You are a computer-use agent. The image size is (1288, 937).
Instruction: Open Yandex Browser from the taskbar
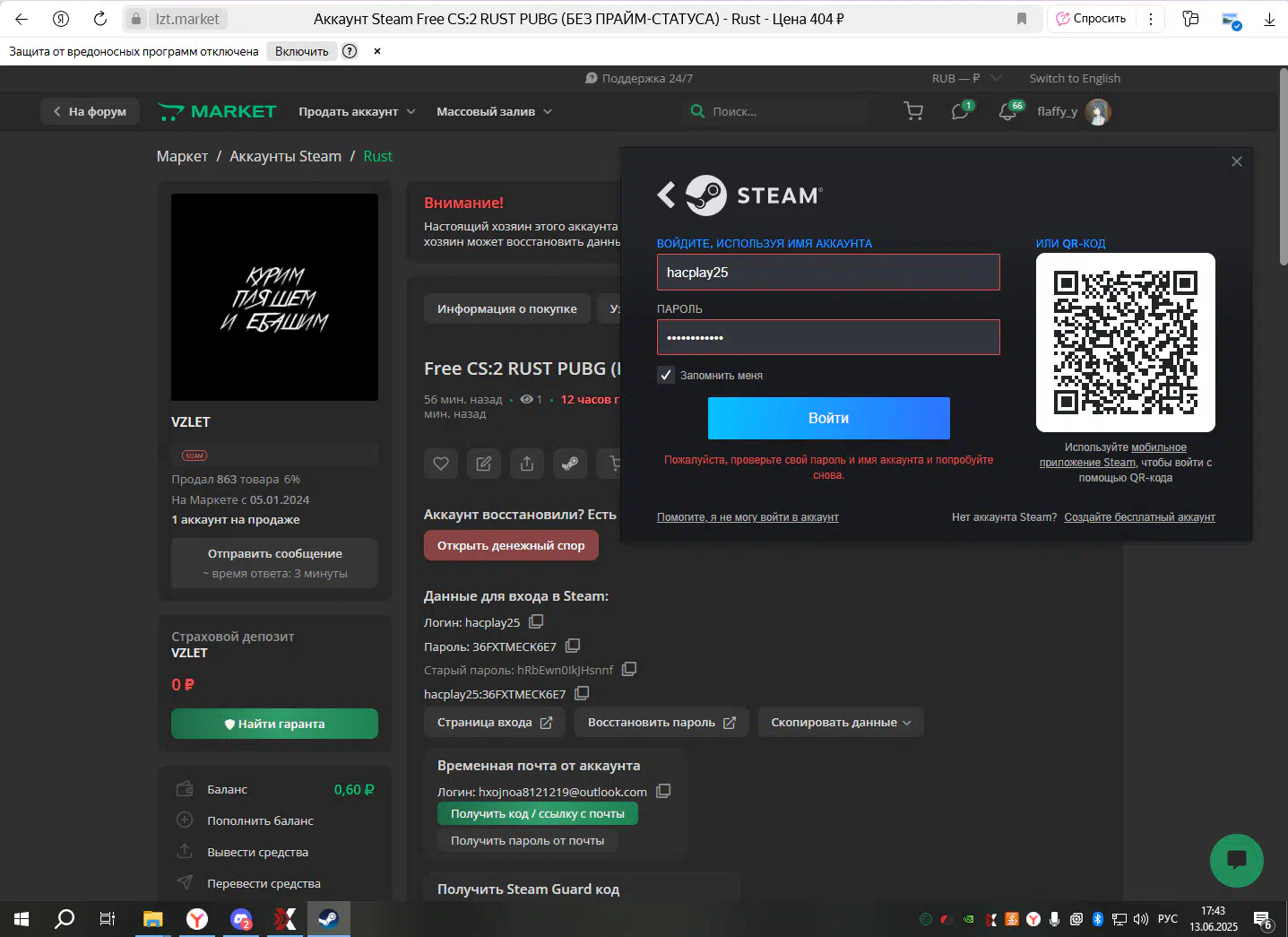197,919
